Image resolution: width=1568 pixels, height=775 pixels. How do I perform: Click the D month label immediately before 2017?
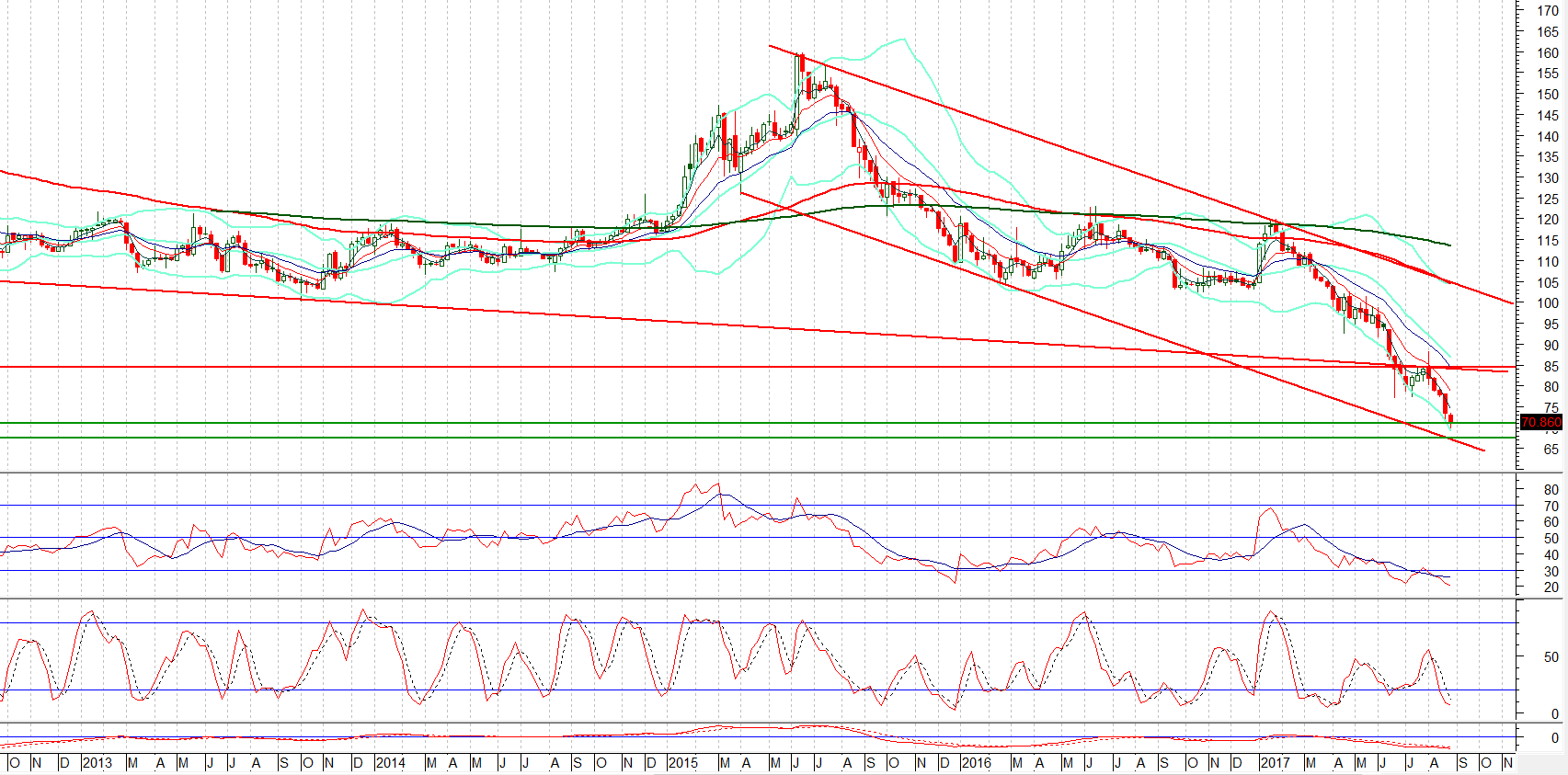tap(1238, 763)
